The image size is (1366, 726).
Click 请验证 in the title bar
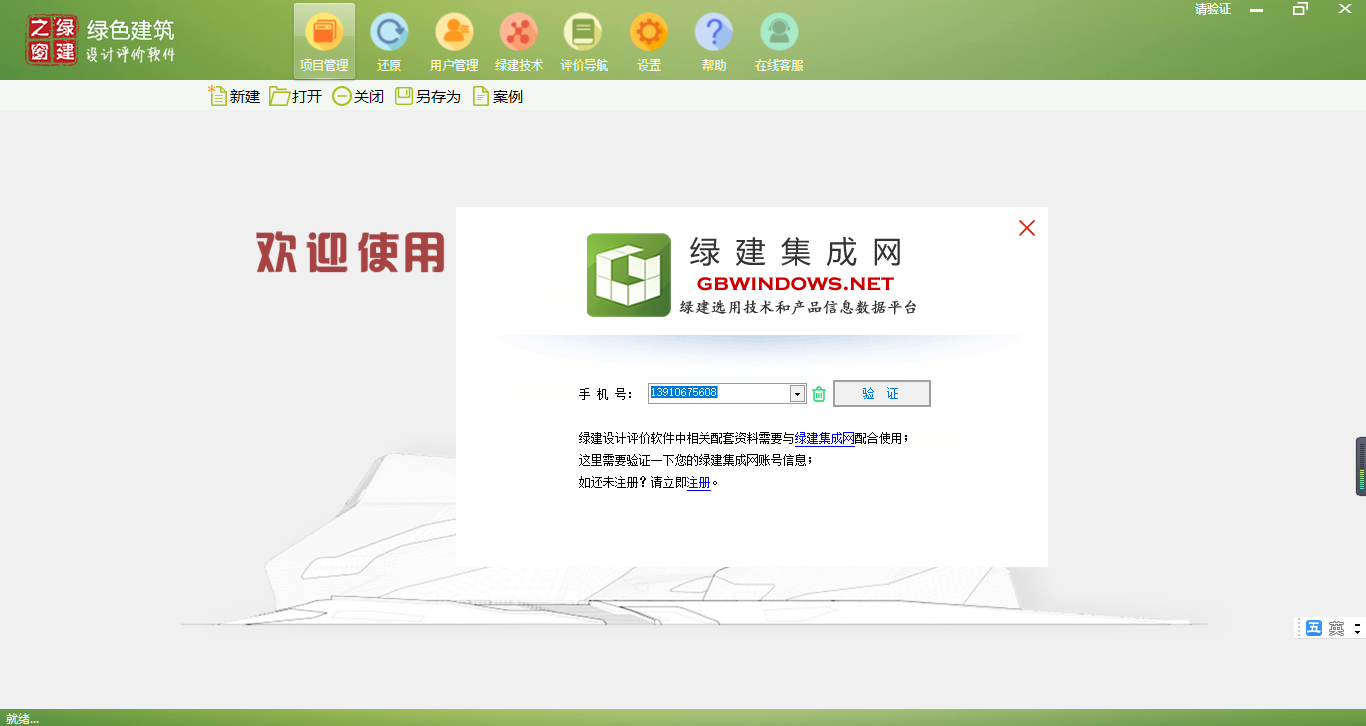click(1213, 9)
